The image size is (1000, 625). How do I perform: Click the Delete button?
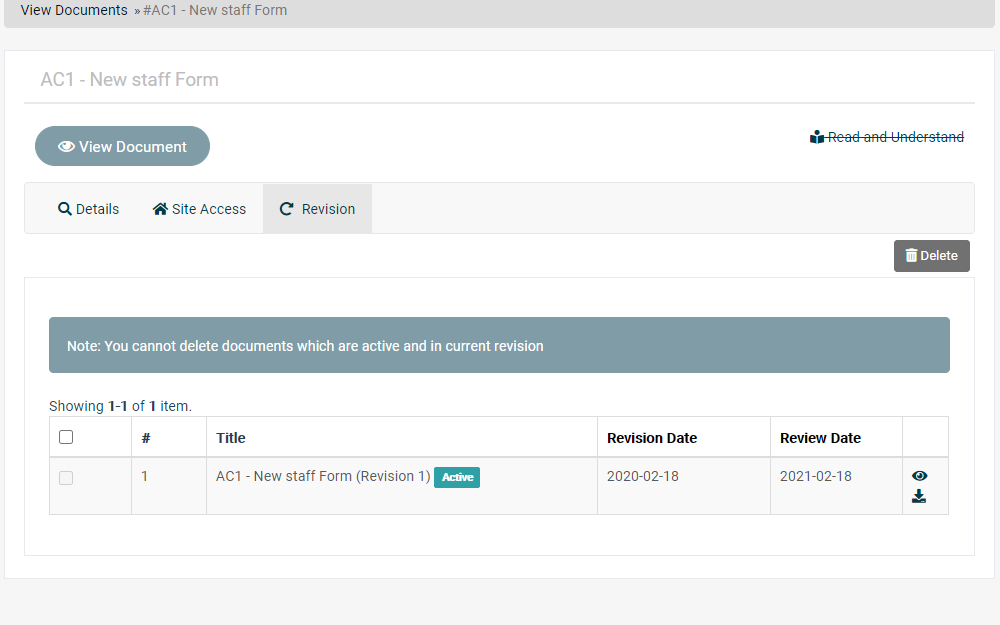931,256
